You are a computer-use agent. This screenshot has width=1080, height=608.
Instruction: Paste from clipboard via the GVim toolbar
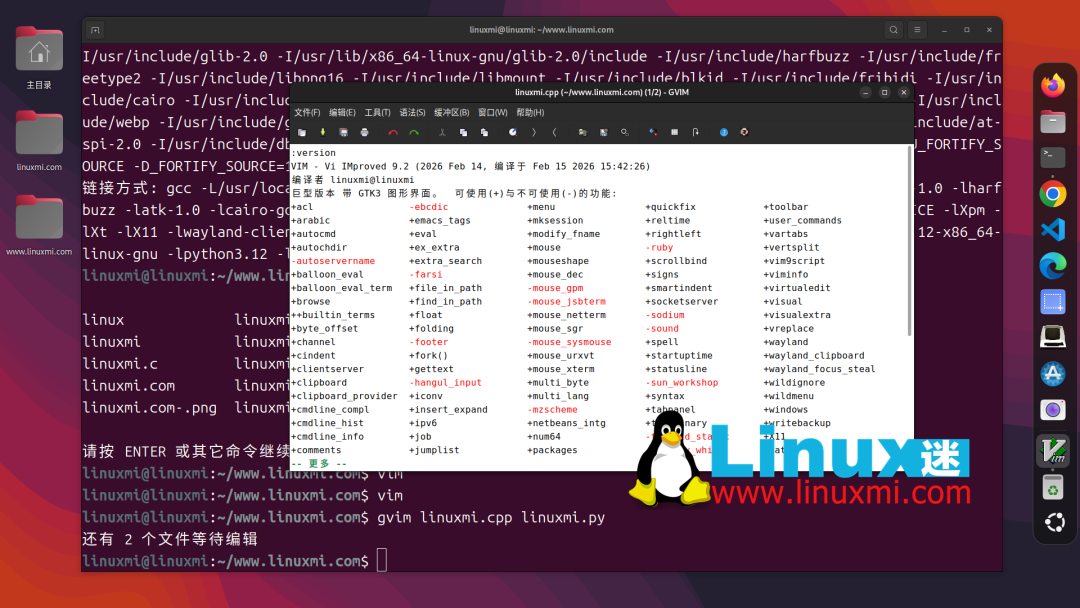(x=484, y=131)
